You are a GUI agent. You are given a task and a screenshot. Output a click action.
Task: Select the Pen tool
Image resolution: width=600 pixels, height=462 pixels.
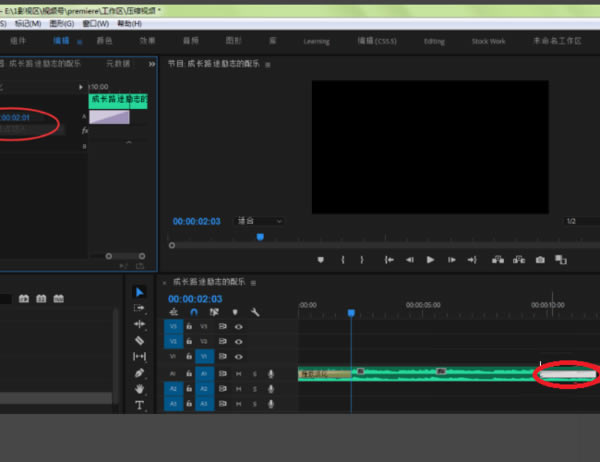click(140, 373)
